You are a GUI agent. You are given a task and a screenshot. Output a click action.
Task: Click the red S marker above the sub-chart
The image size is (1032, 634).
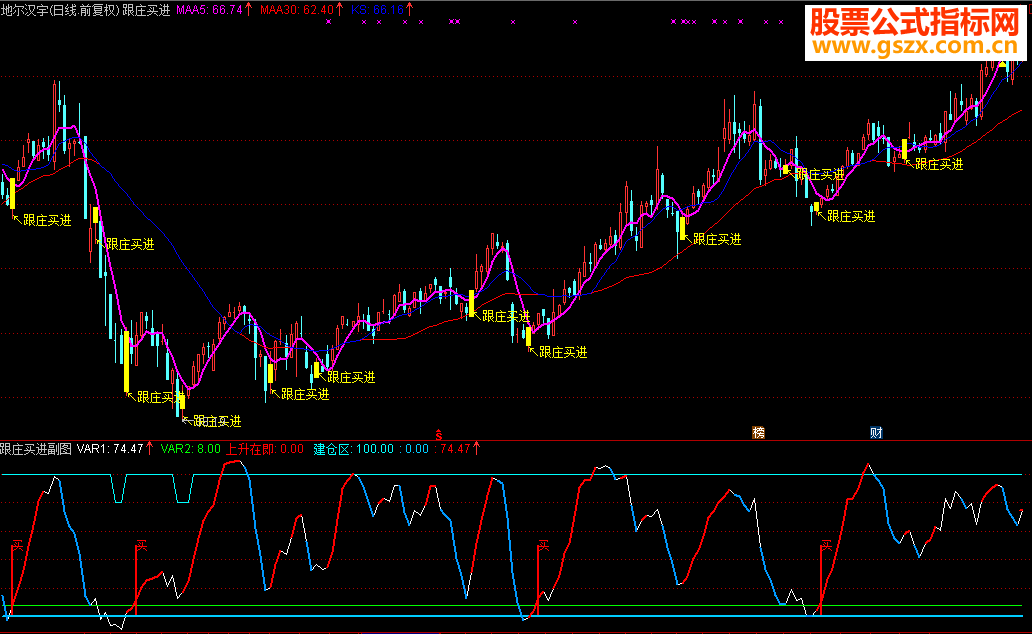coord(439,436)
